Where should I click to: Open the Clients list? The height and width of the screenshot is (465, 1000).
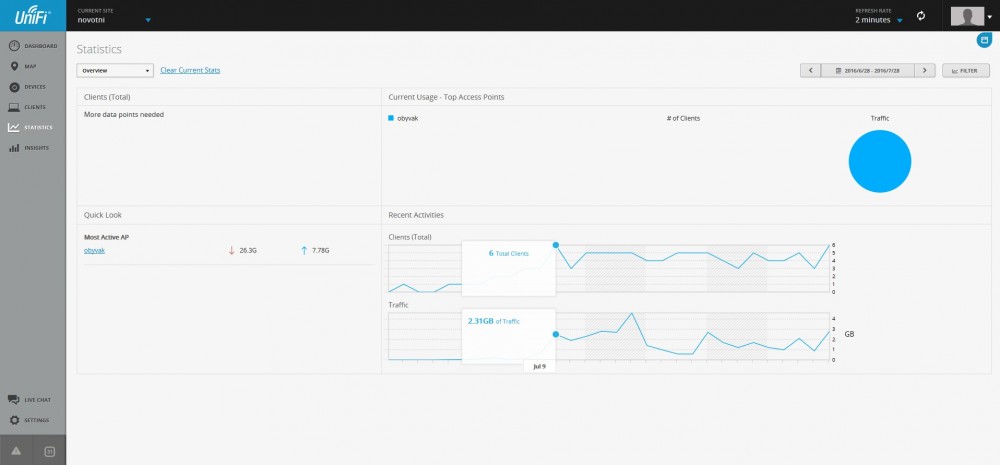(x=33, y=107)
